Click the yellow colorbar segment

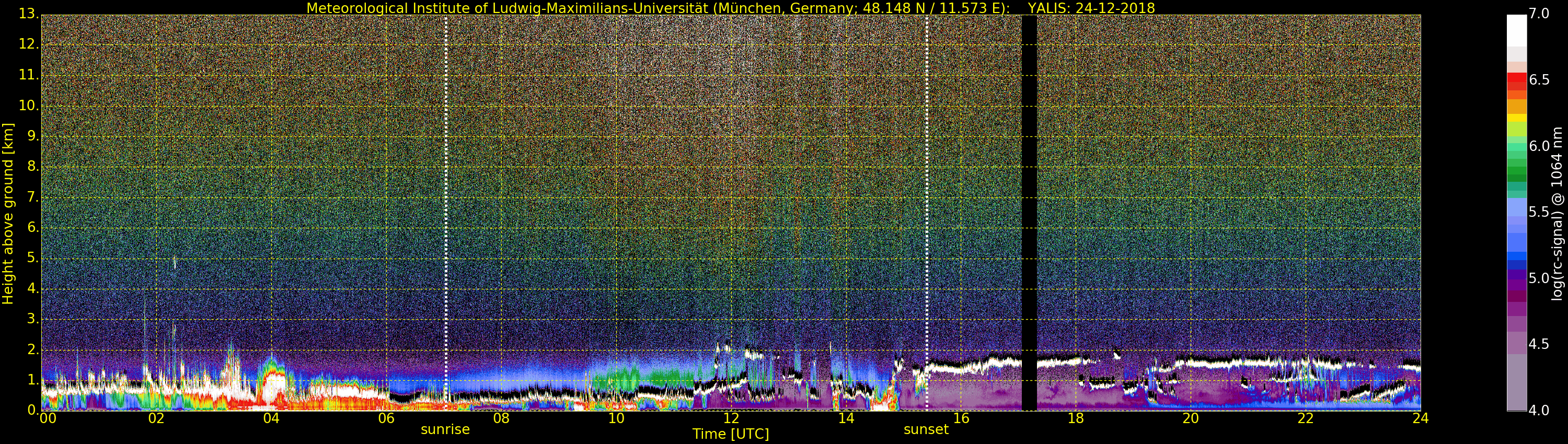(x=1516, y=118)
